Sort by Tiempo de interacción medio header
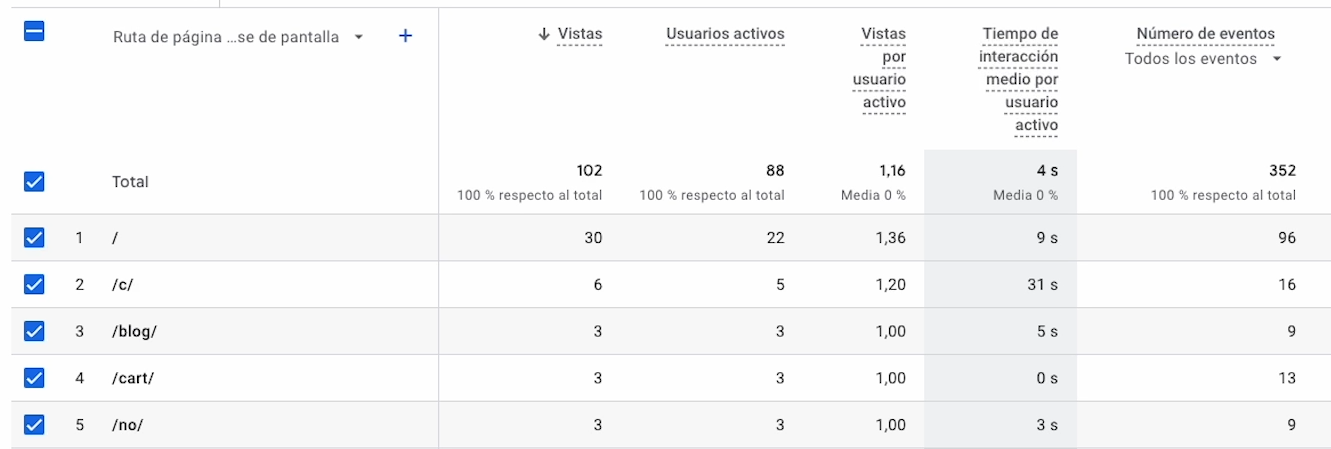This screenshot has width=1331, height=449. (1019, 80)
